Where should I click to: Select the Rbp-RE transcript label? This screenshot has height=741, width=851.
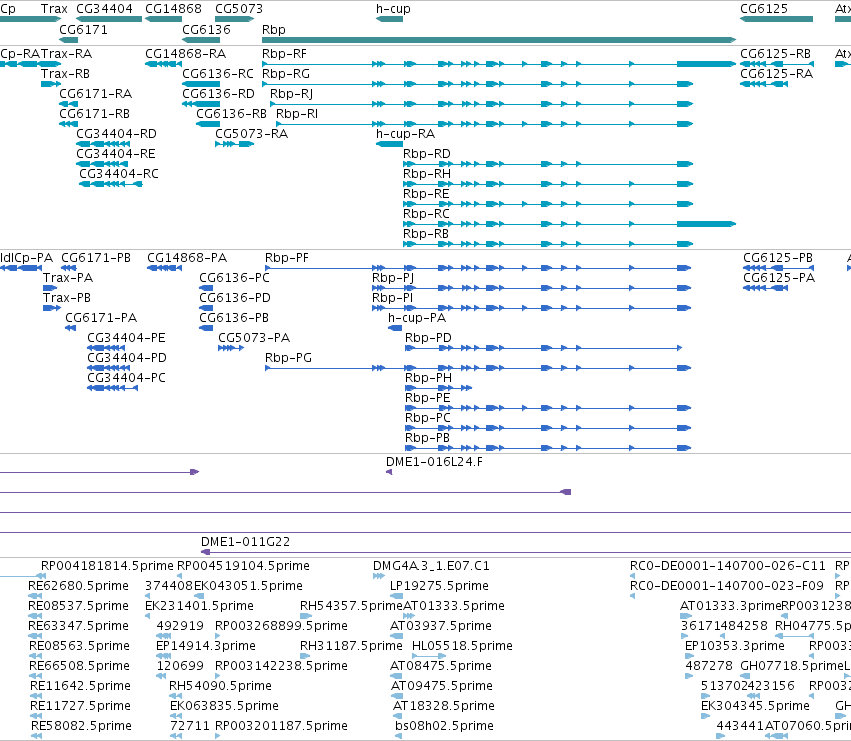tap(426, 194)
